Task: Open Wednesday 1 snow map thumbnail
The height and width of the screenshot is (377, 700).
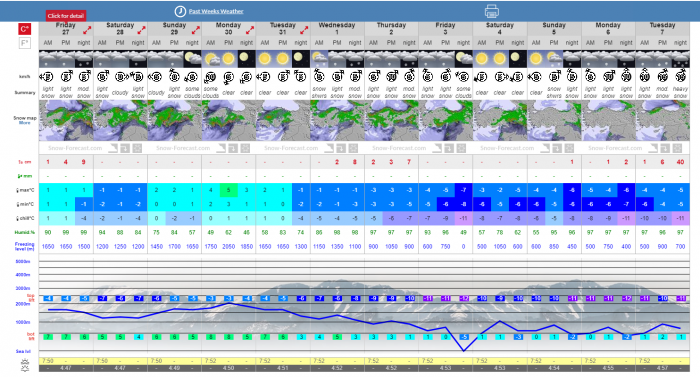Action: [x=338, y=121]
